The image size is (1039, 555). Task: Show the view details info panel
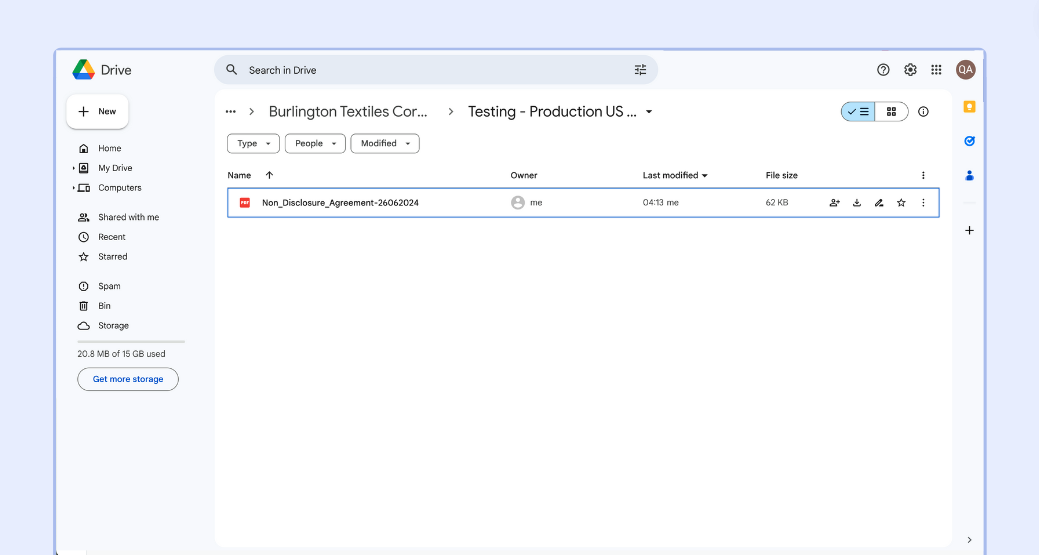tap(923, 112)
